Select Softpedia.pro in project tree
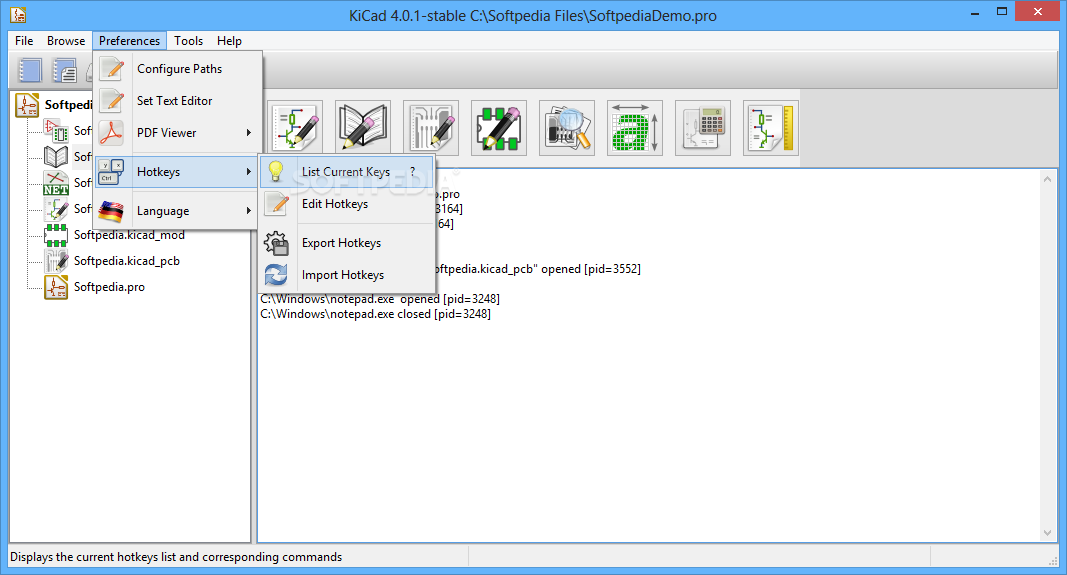Viewport: 1067px width, 575px height. coord(109,287)
